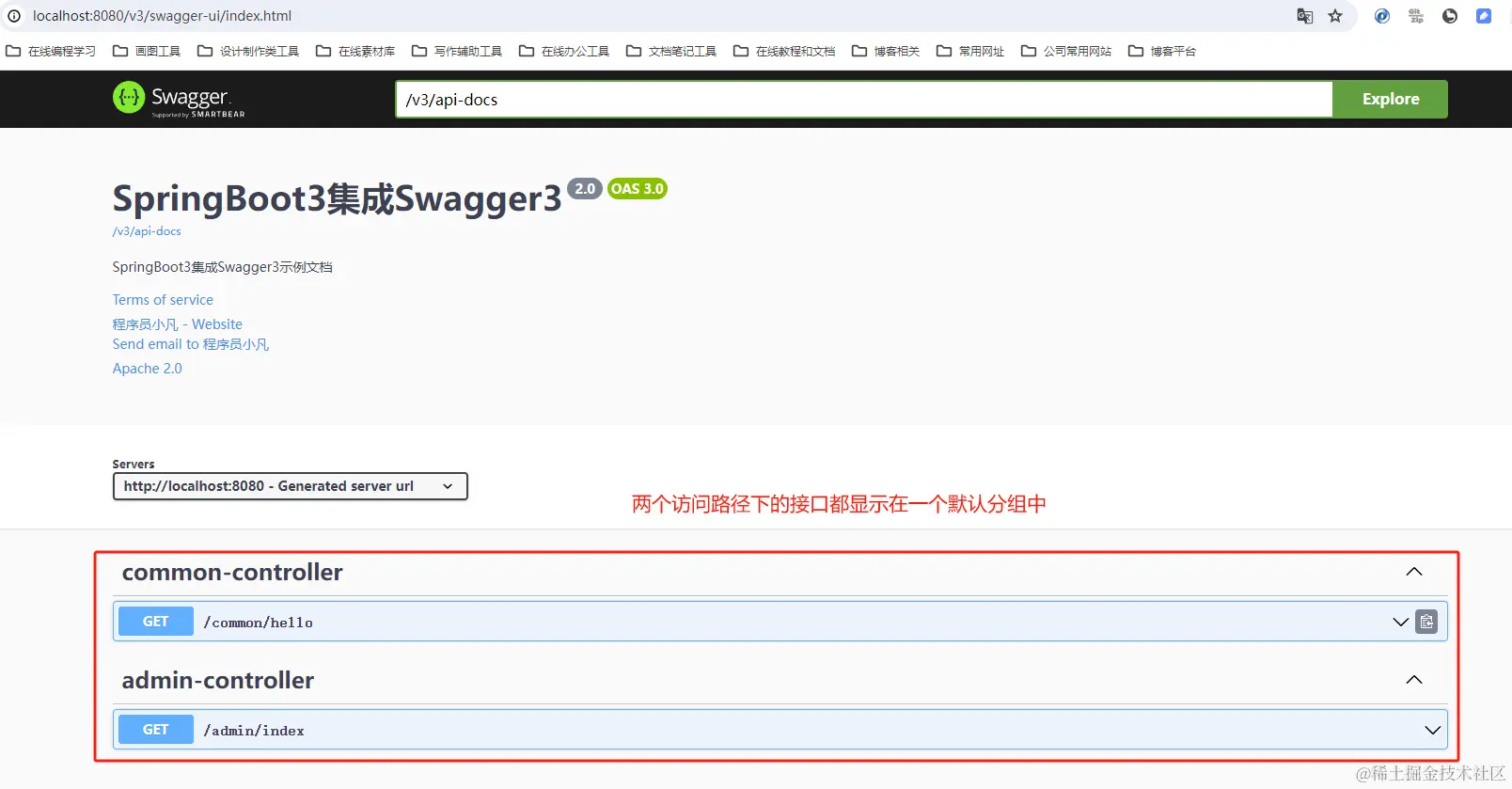Collapse the admin-controller section arrow
The image size is (1512, 789).
[x=1414, y=680]
